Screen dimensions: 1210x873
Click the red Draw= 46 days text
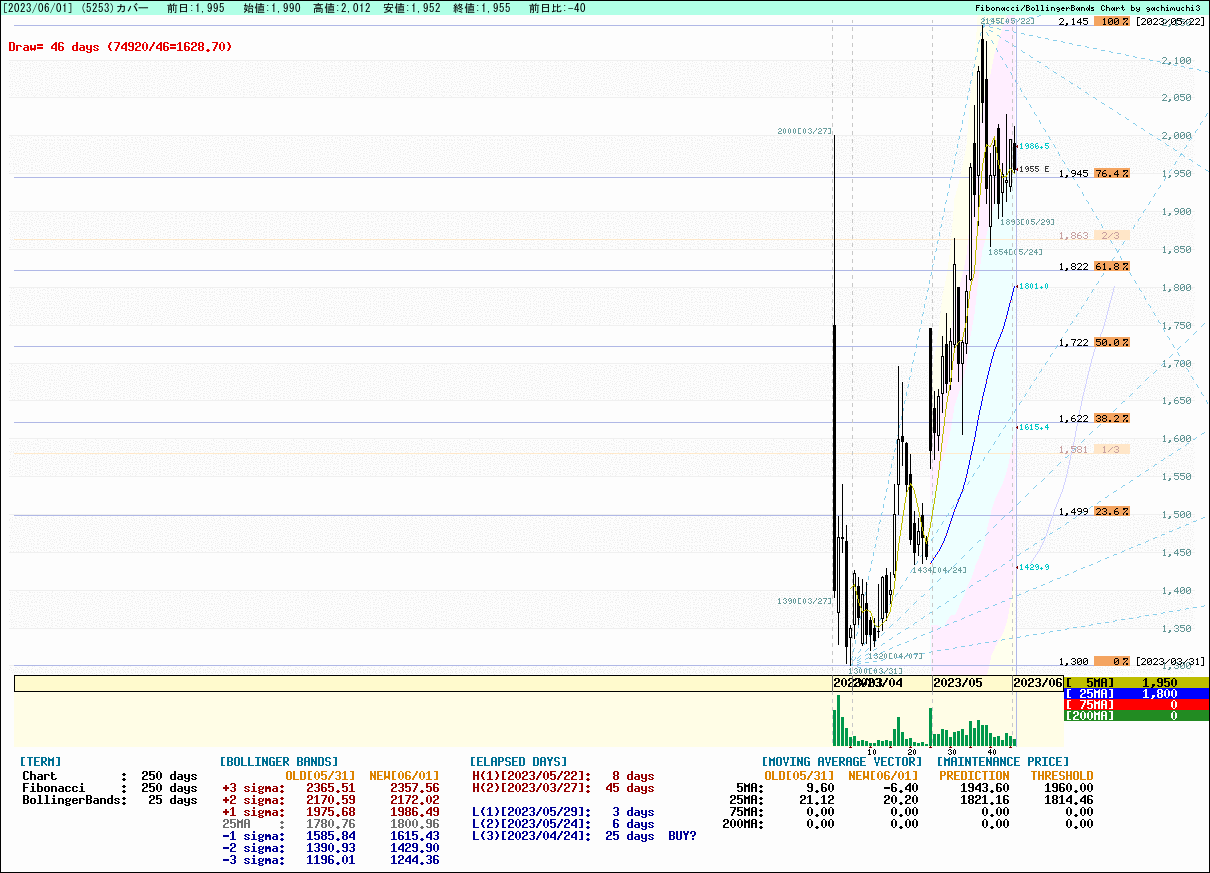tap(120, 47)
